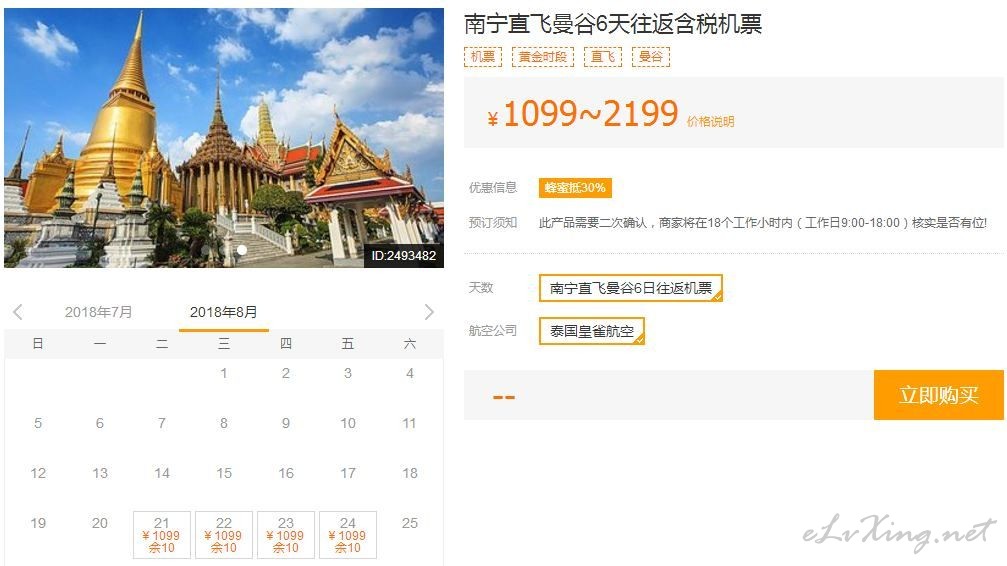Screen dimensions: 1007x566
Task: Click the highlighted white carousel dot on photo
Action: [x=241, y=250]
